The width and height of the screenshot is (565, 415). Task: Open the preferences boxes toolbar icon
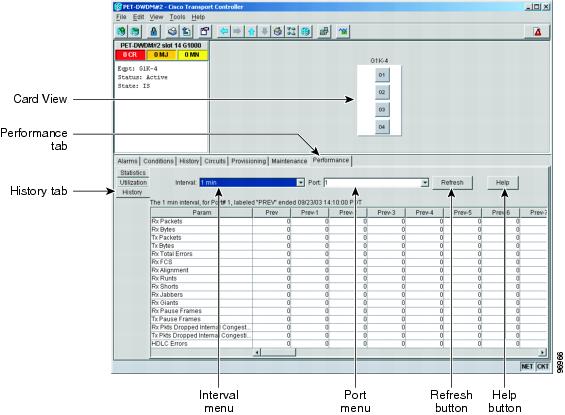204,32
